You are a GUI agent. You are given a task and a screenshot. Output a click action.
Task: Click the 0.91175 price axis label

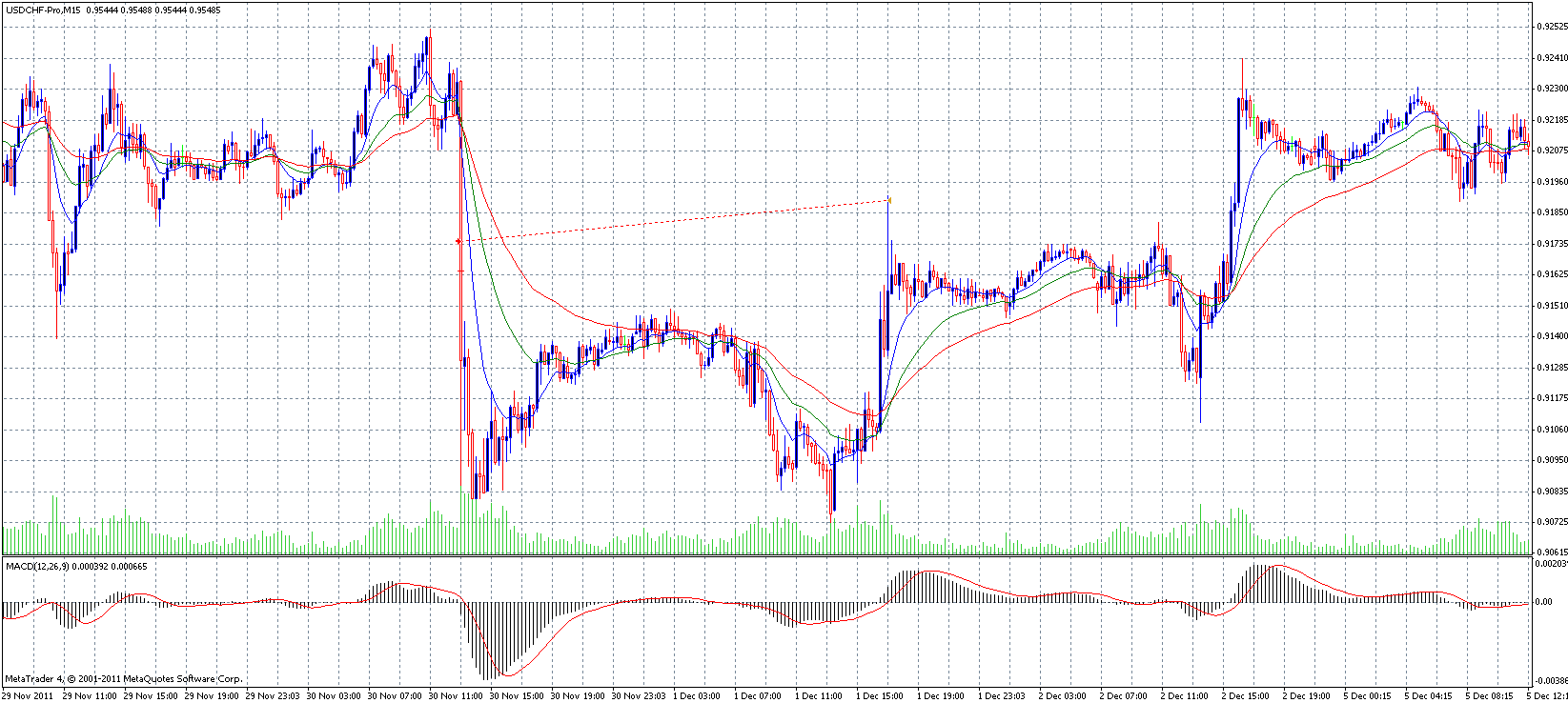coord(1554,398)
